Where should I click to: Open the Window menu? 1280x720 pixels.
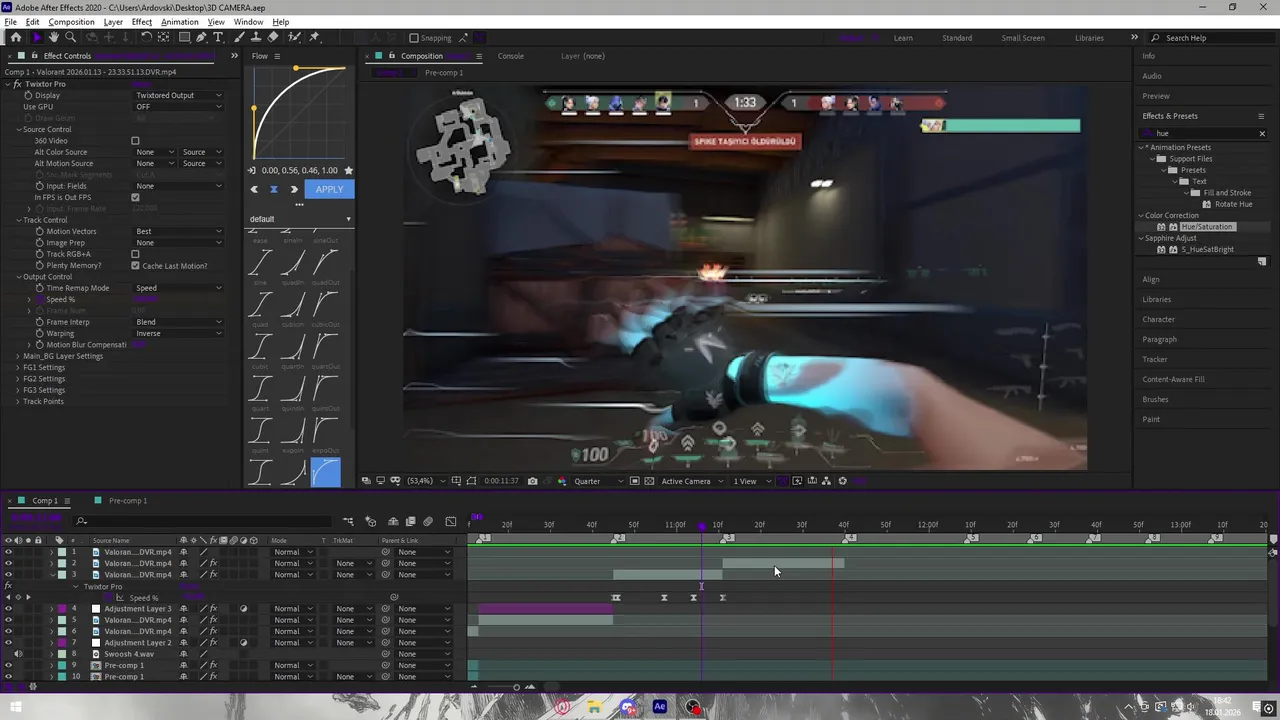click(x=248, y=22)
